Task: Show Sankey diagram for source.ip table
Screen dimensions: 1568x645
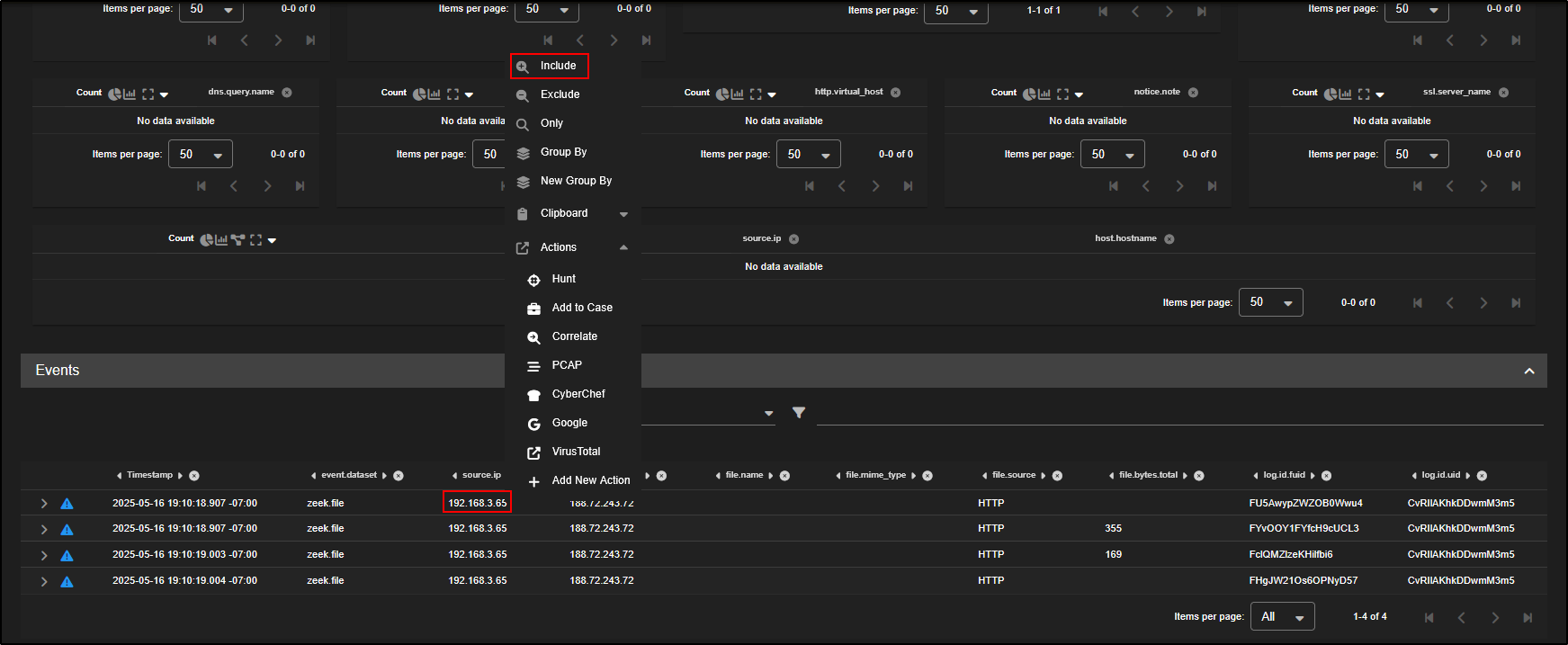Action: pos(237,239)
